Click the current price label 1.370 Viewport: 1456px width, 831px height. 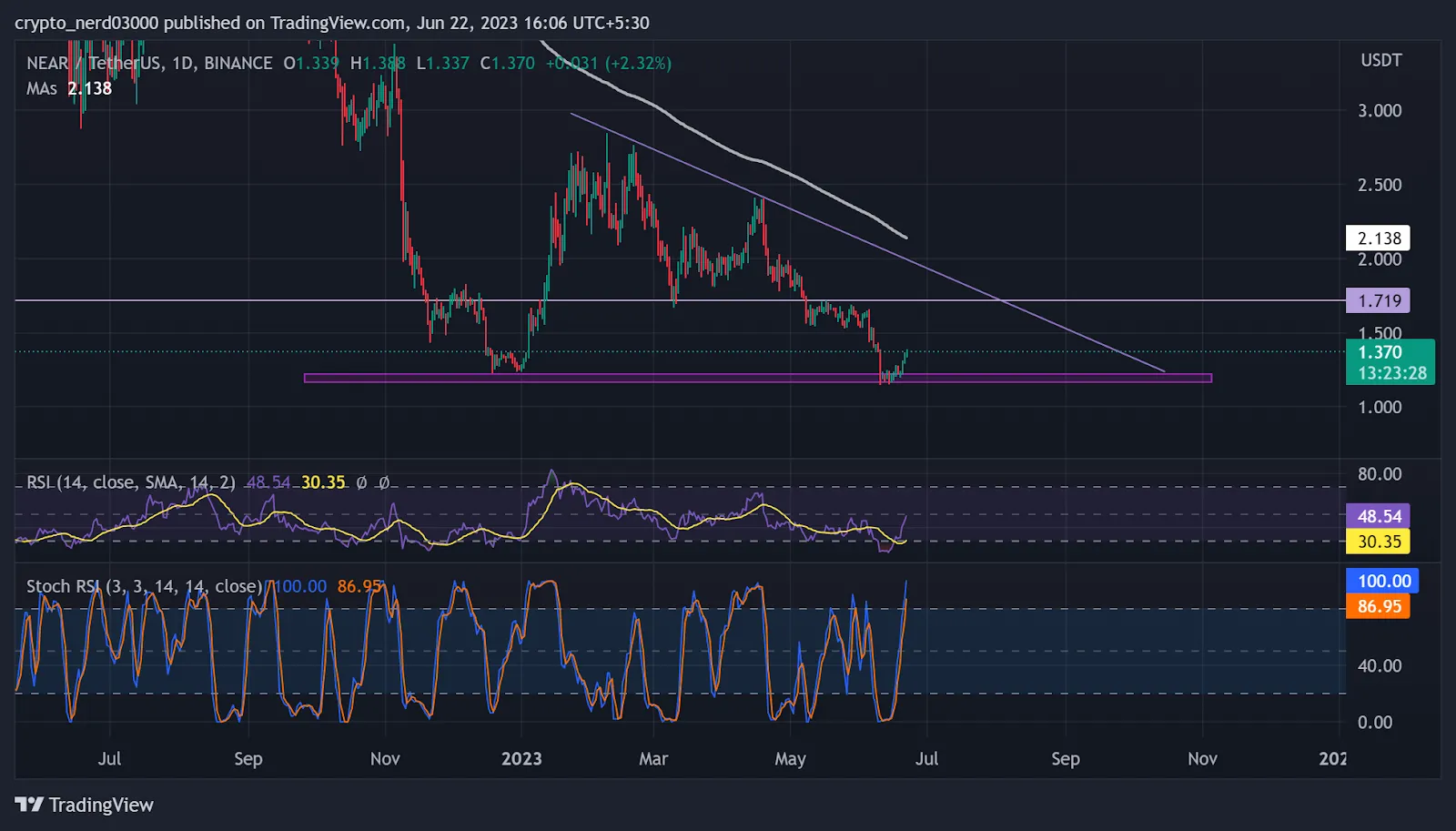pos(1390,361)
